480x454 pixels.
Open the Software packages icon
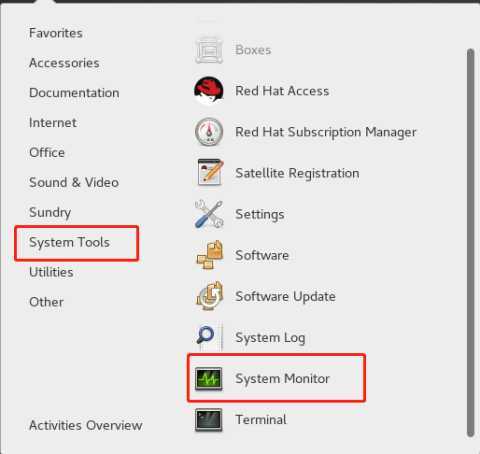coord(209,255)
